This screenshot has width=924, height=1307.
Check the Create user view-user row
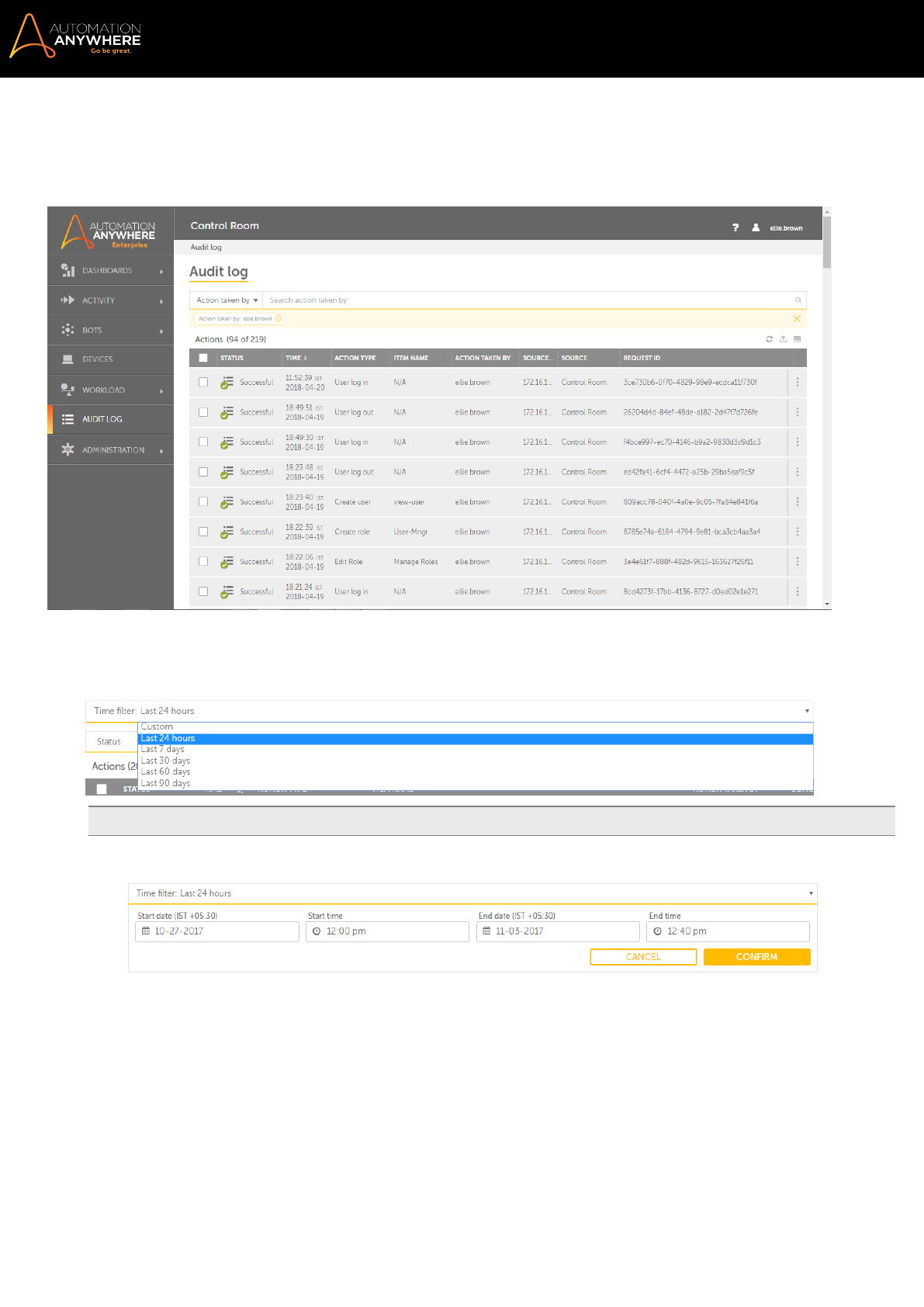(x=203, y=501)
